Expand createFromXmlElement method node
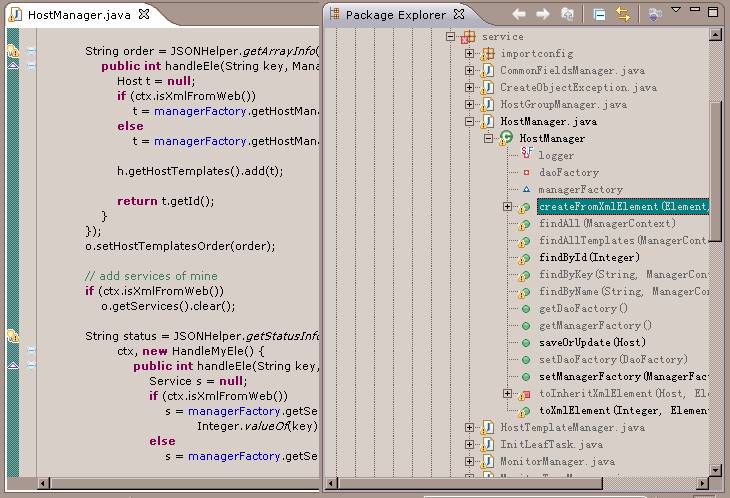730x498 pixels. point(507,206)
